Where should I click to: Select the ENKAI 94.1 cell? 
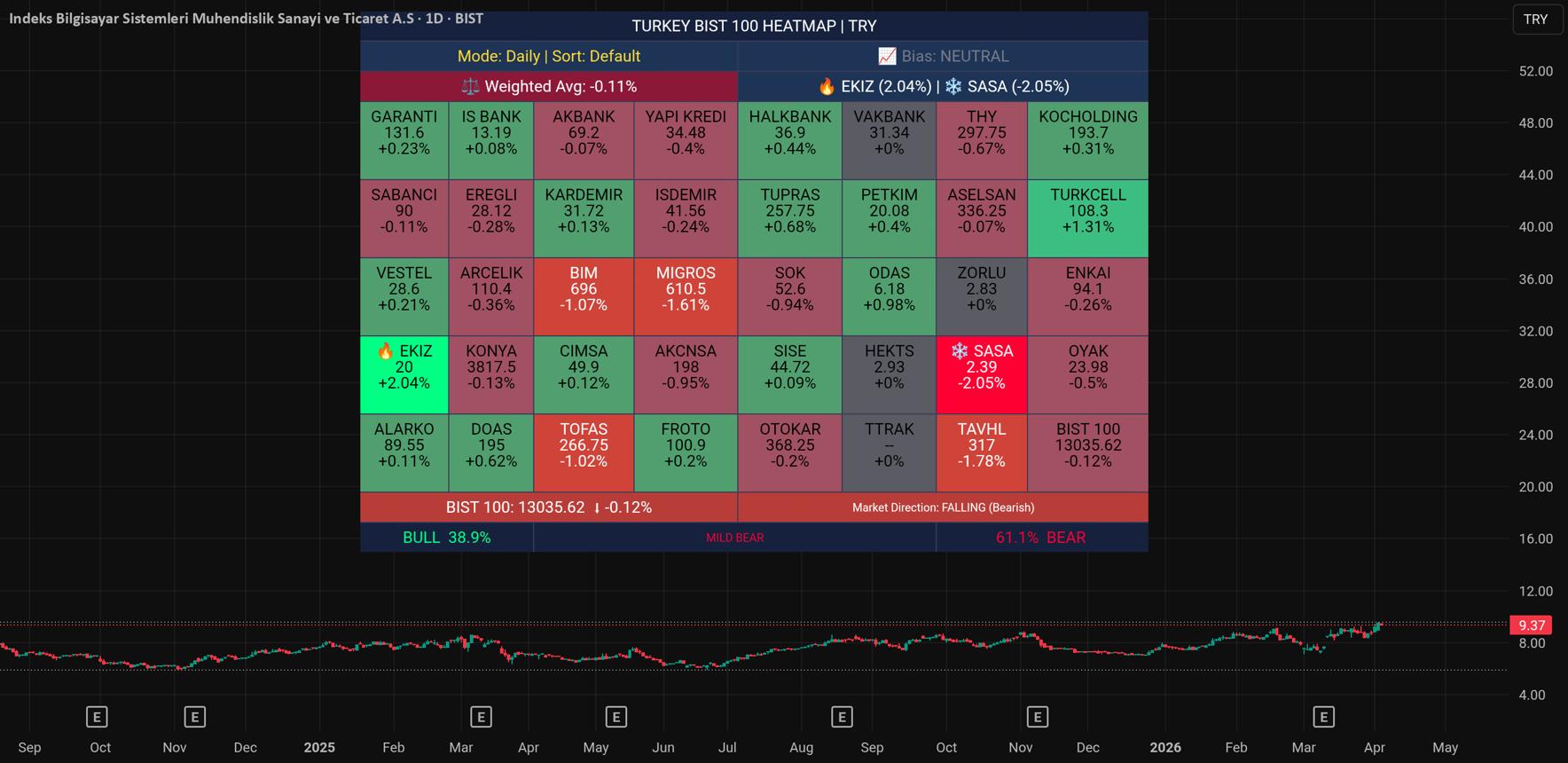coord(1088,297)
